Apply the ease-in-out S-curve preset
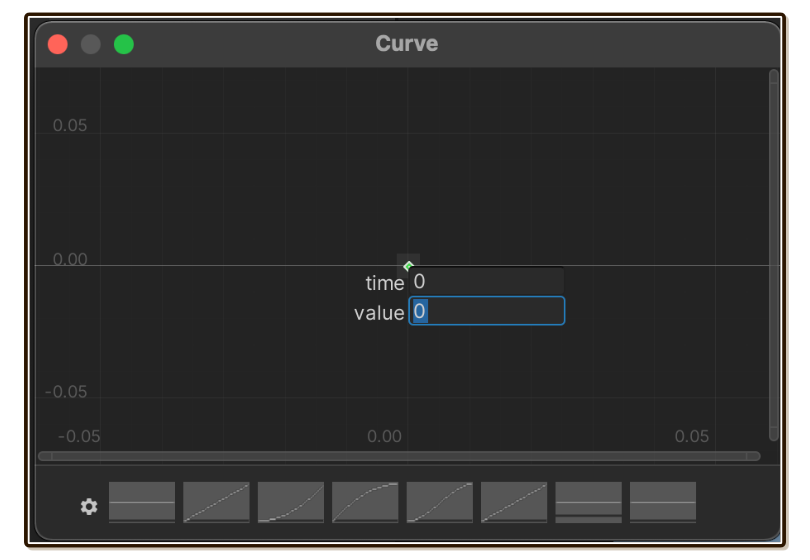Screen dimensions: 810x560 click(x=440, y=502)
